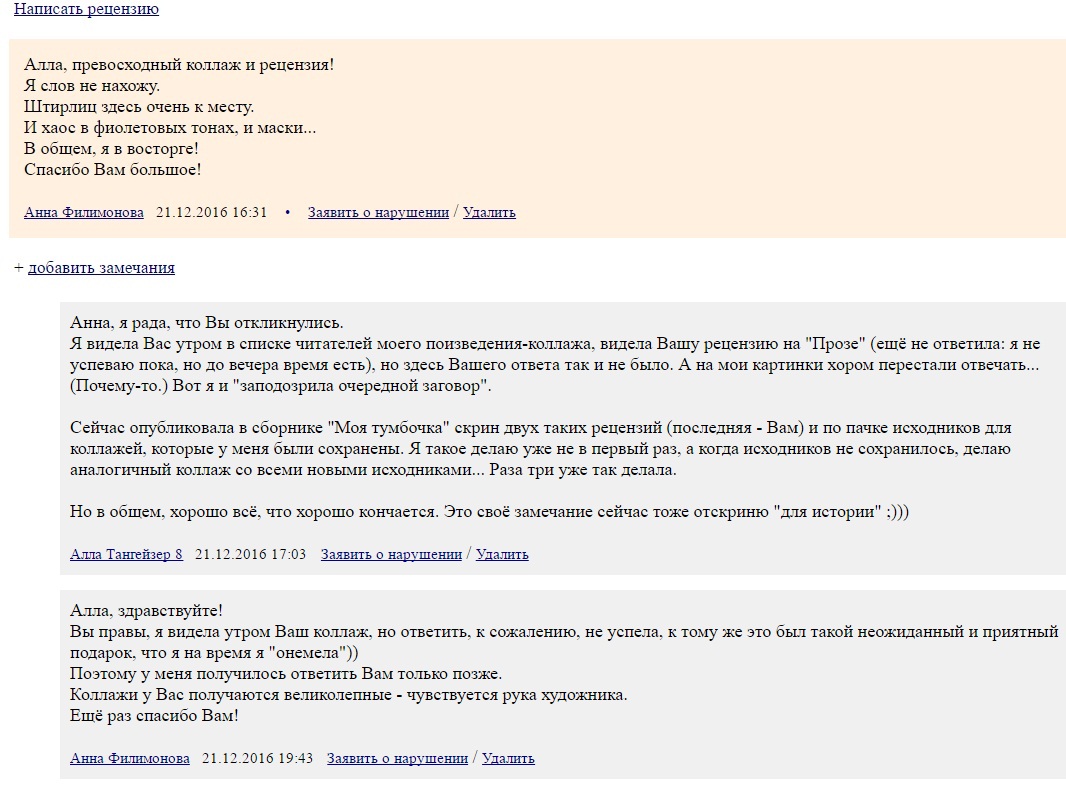
Task: Click the timestamp 21.12.2016 17:03
Action: 250,554
